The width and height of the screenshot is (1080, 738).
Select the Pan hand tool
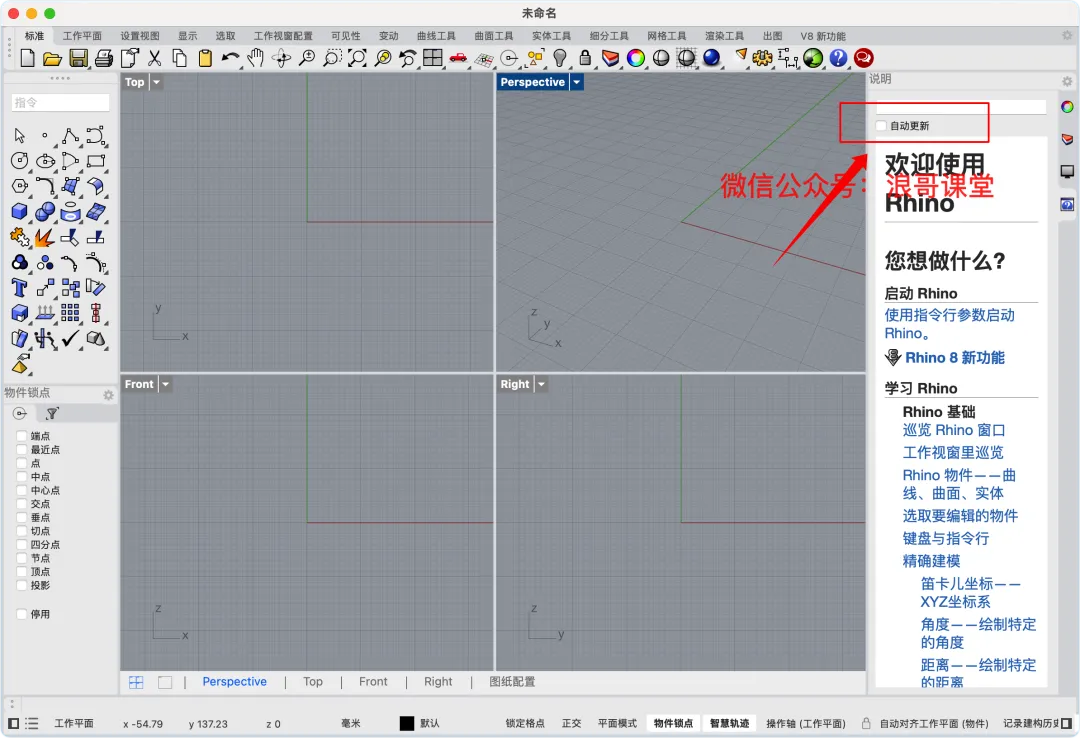coord(256,59)
